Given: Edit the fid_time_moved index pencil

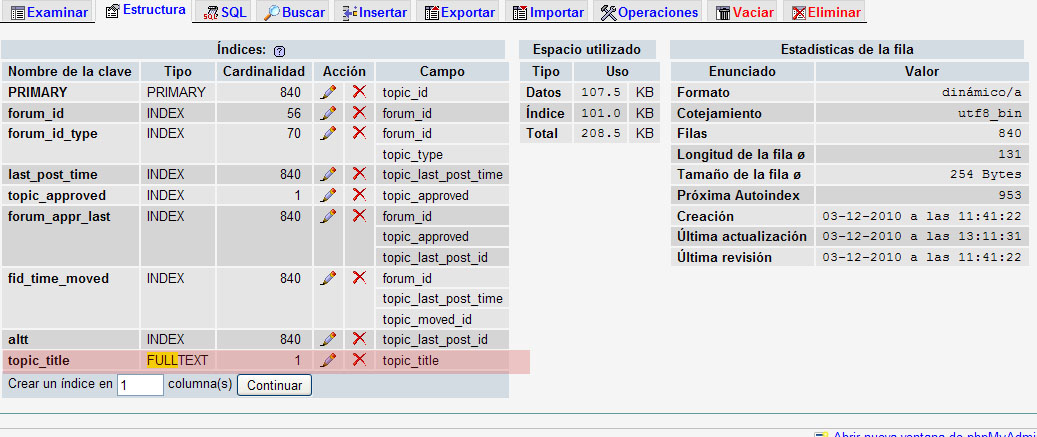Looking at the screenshot, I should point(327,278).
